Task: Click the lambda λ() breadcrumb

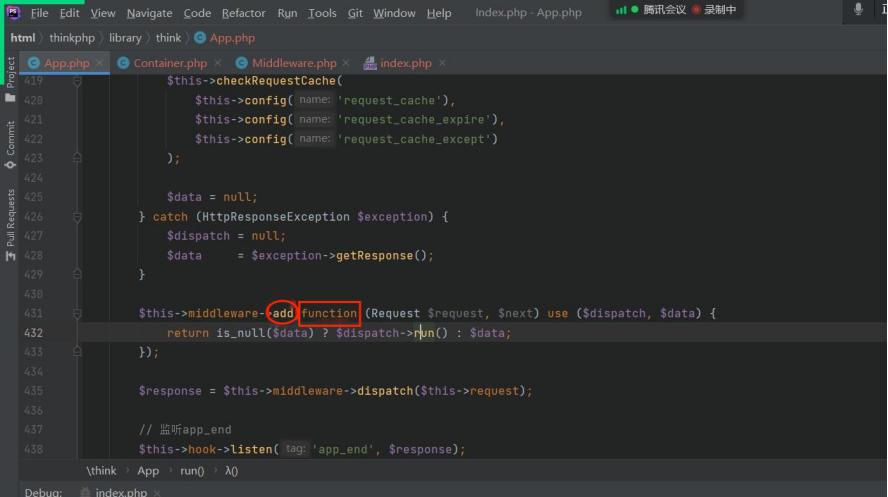Action: click(x=231, y=471)
